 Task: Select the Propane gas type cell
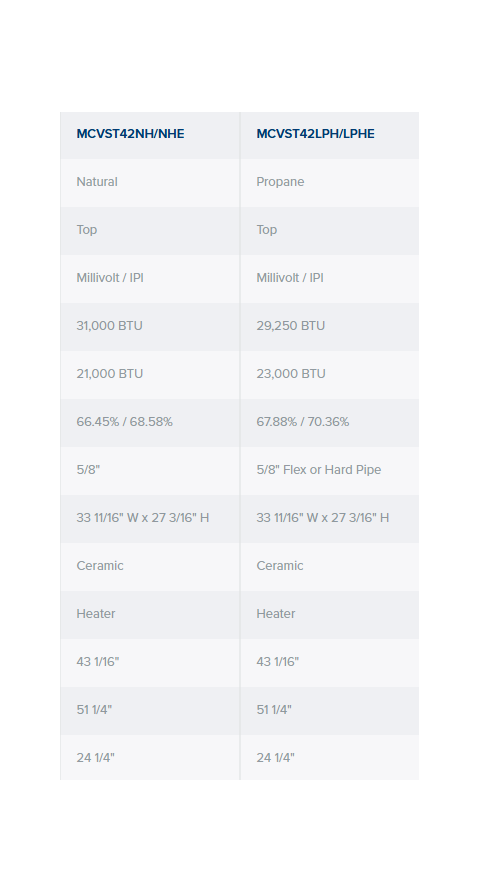click(330, 183)
